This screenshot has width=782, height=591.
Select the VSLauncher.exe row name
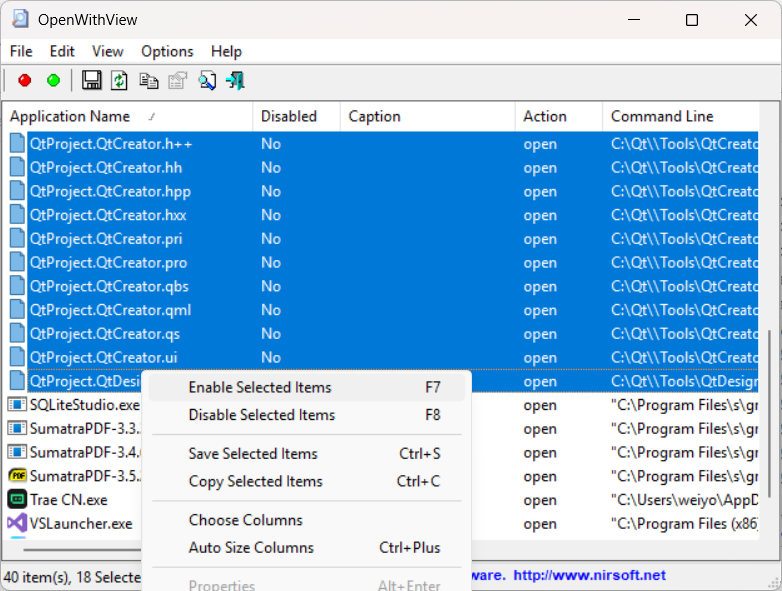81,523
